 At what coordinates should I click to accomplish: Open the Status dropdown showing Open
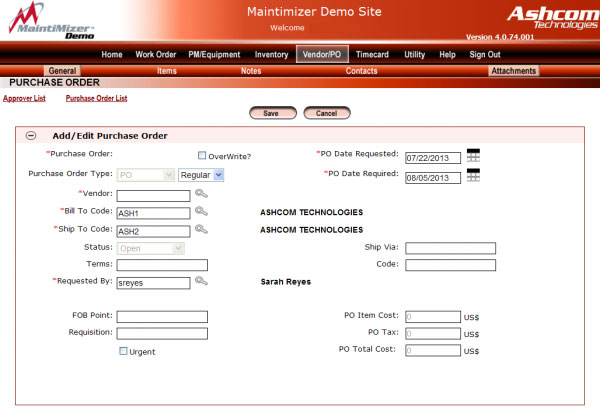(150, 248)
